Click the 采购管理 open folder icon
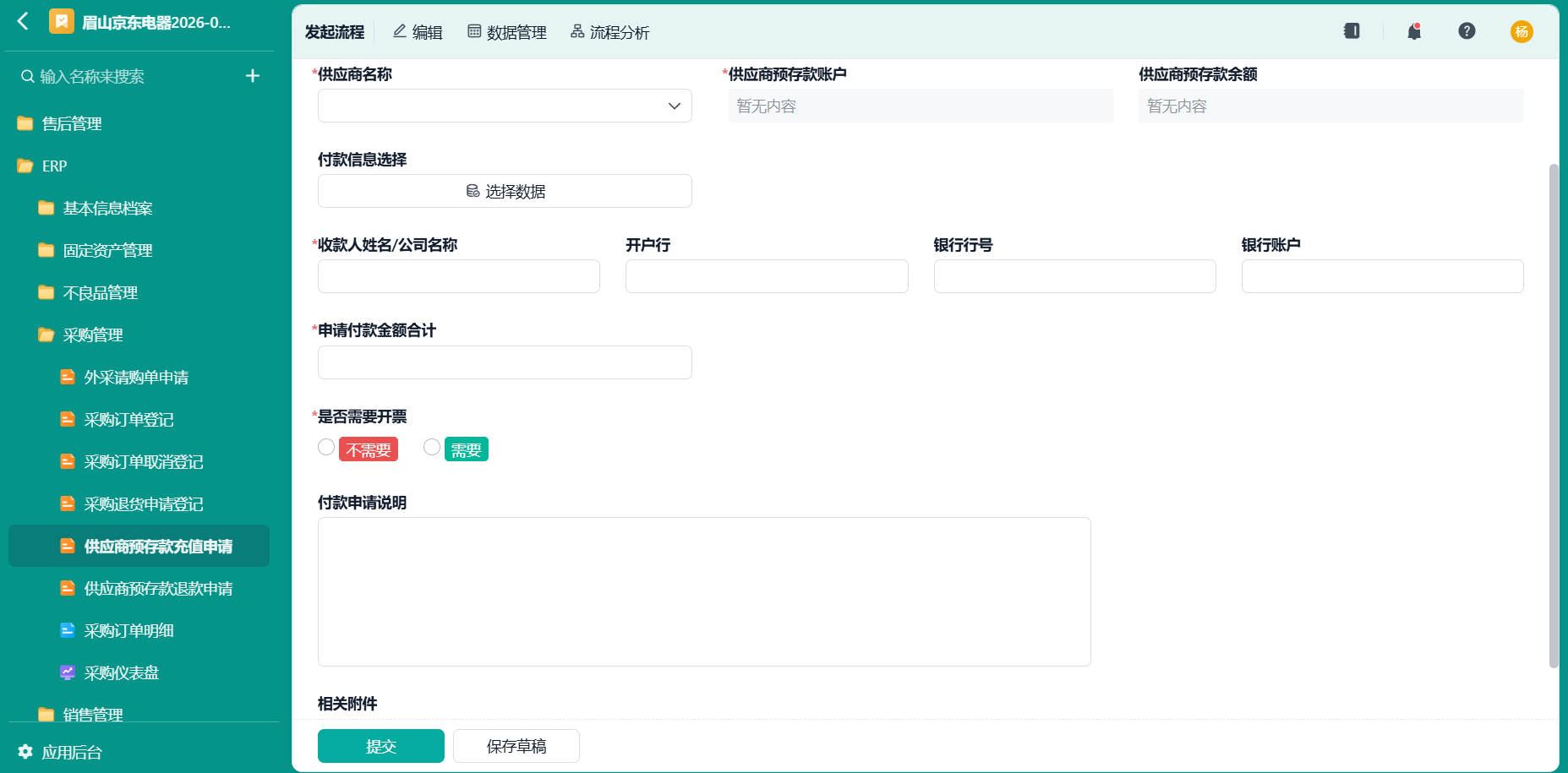This screenshot has height=773, width=1568. pyautogui.click(x=46, y=335)
